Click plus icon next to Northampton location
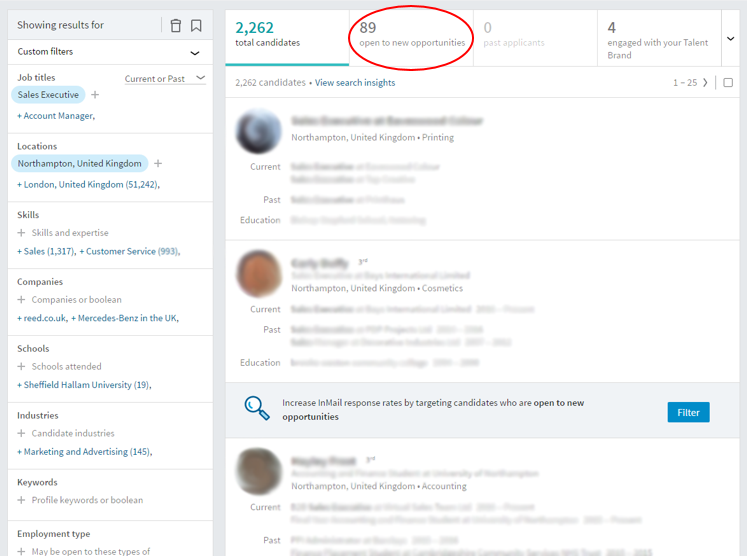Image resolution: width=747 pixels, height=558 pixels. (x=158, y=163)
